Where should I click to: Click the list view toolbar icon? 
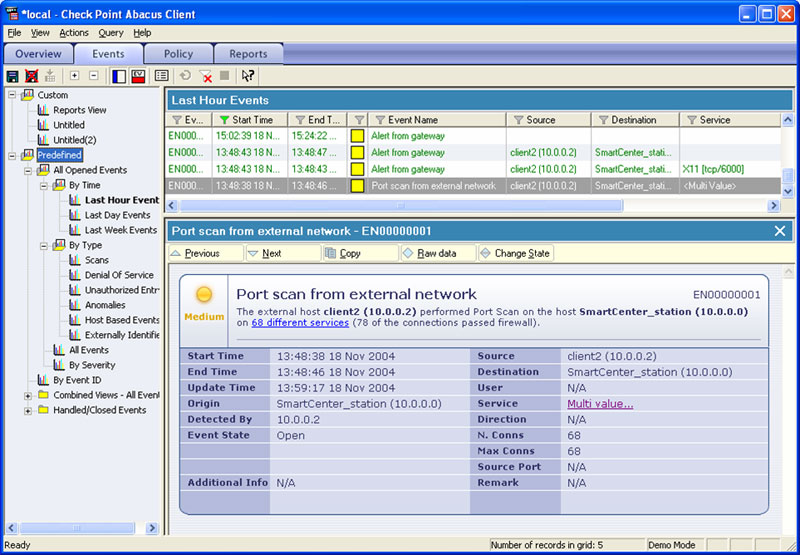coord(162,76)
